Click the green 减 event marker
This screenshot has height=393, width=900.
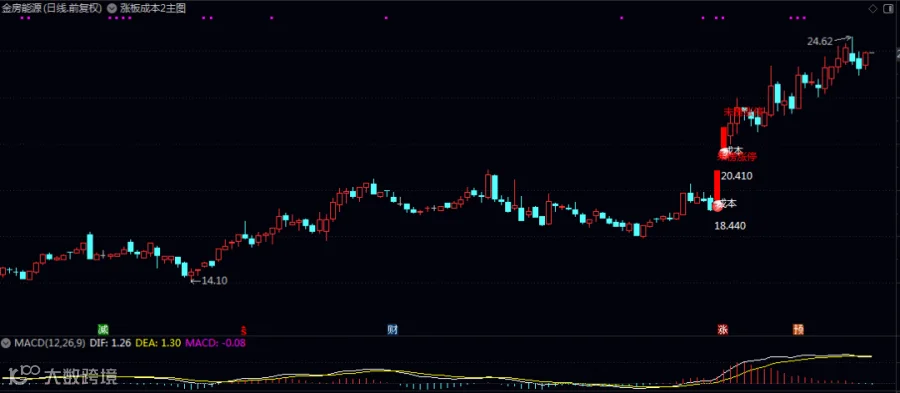103,329
